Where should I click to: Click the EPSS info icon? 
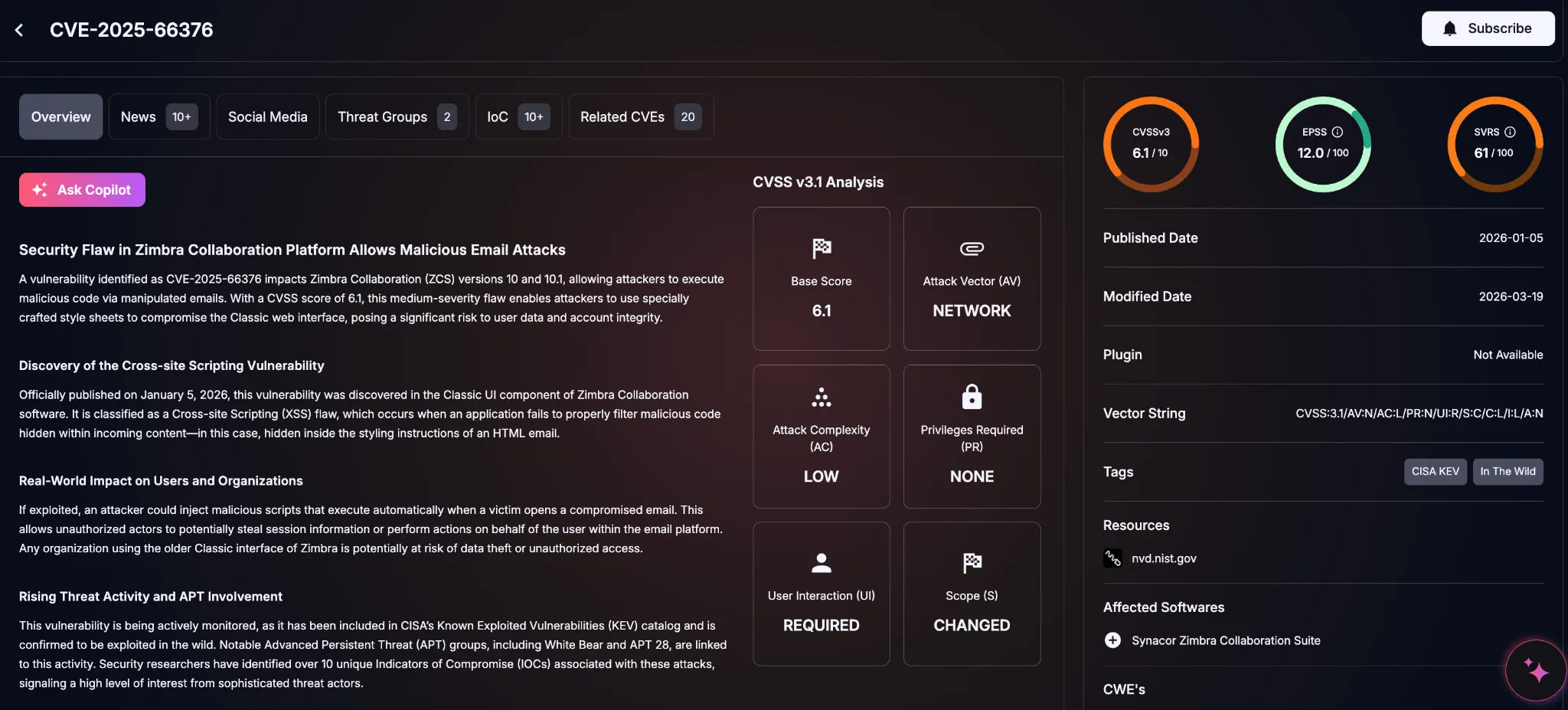click(x=1338, y=132)
